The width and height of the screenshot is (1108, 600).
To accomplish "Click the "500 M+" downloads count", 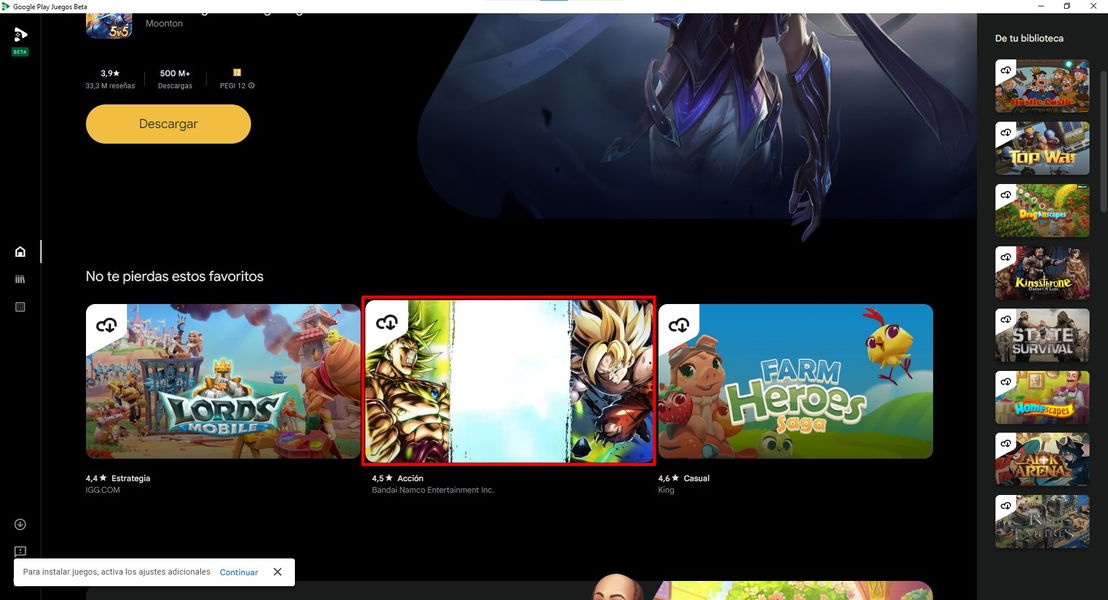I will point(175,73).
